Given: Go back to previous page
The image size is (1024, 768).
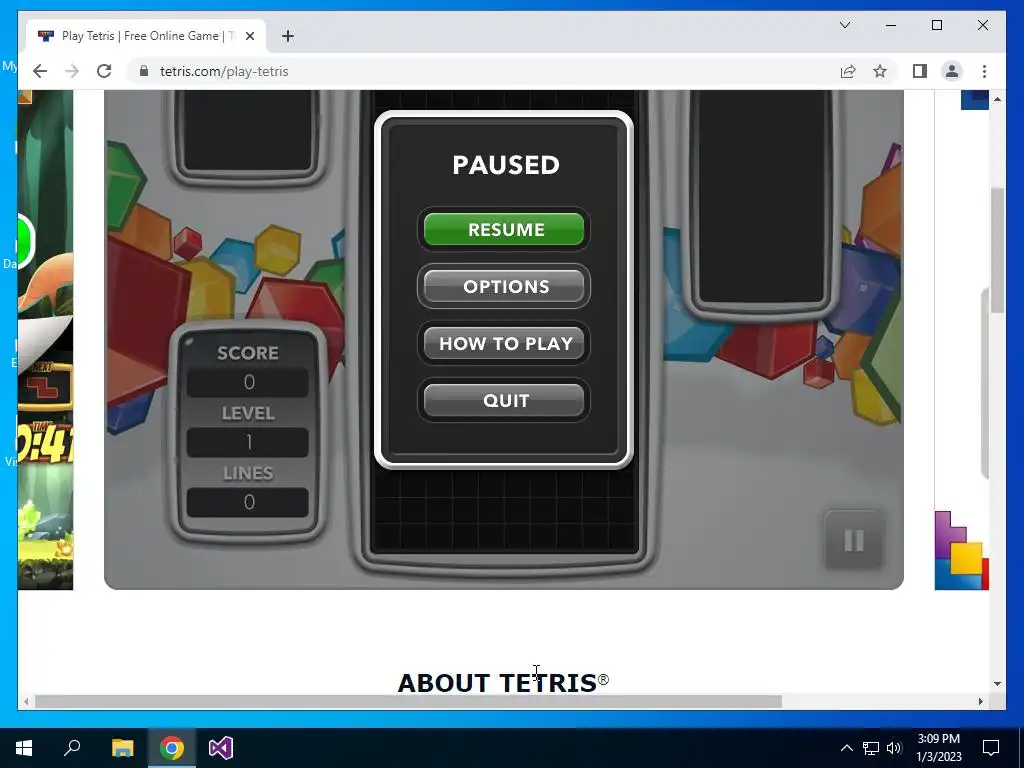Looking at the screenshot, I should pos(40,71).
